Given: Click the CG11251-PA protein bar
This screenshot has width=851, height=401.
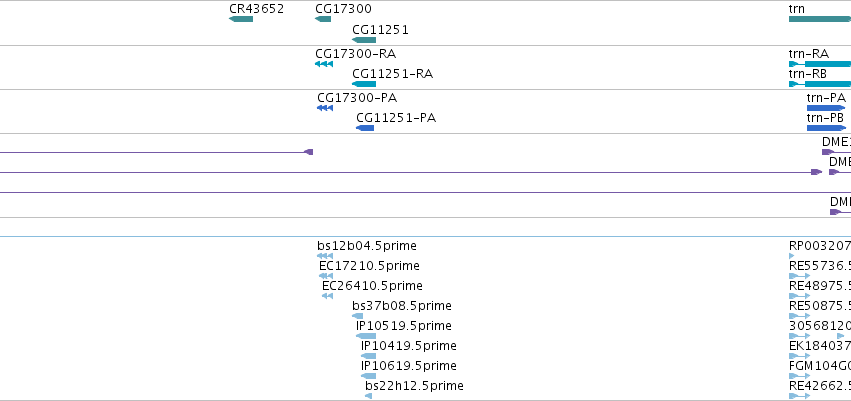Looking at the screenshot, I should [365, 128].
